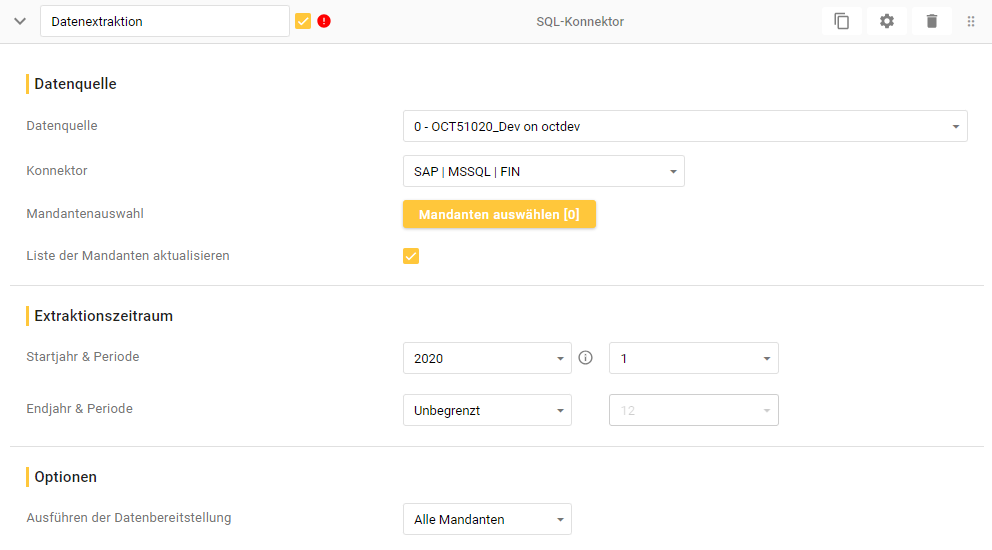Open settings with the gear icon
992x550 pixels.
coord(887,21)
